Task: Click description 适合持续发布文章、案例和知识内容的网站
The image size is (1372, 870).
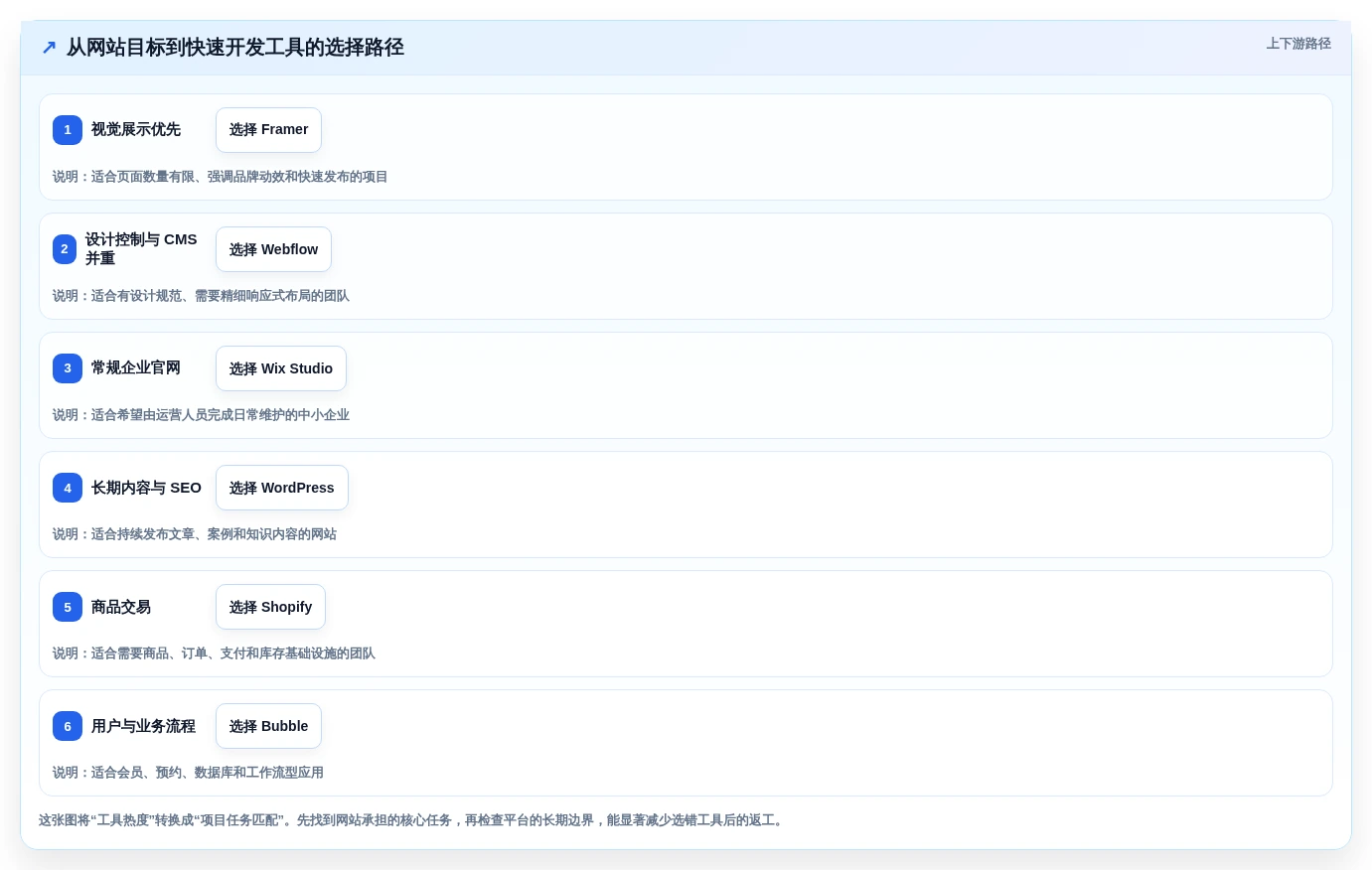Action: point(195,534)
